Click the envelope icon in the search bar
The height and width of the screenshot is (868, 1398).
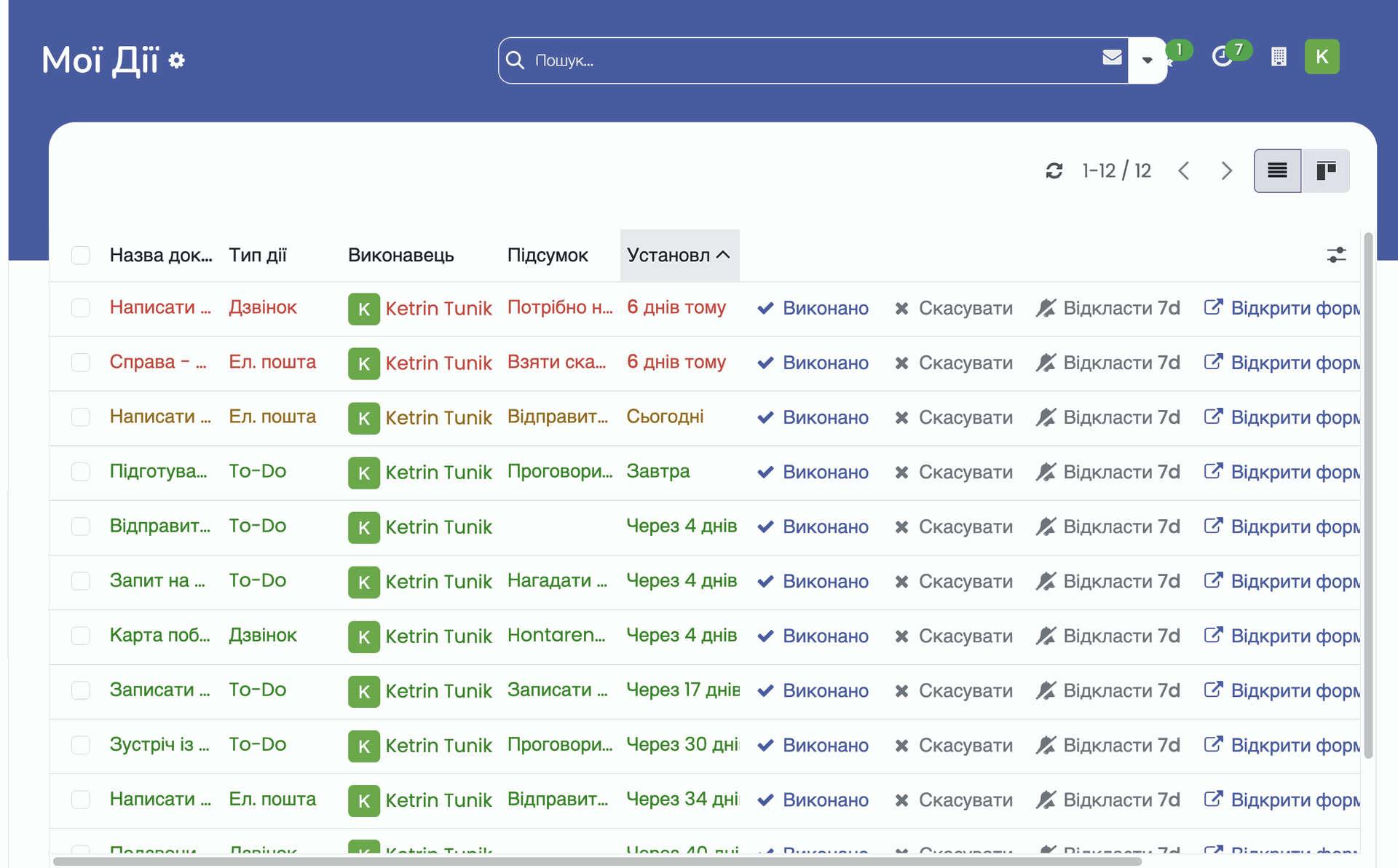(x=1112, y=58)
